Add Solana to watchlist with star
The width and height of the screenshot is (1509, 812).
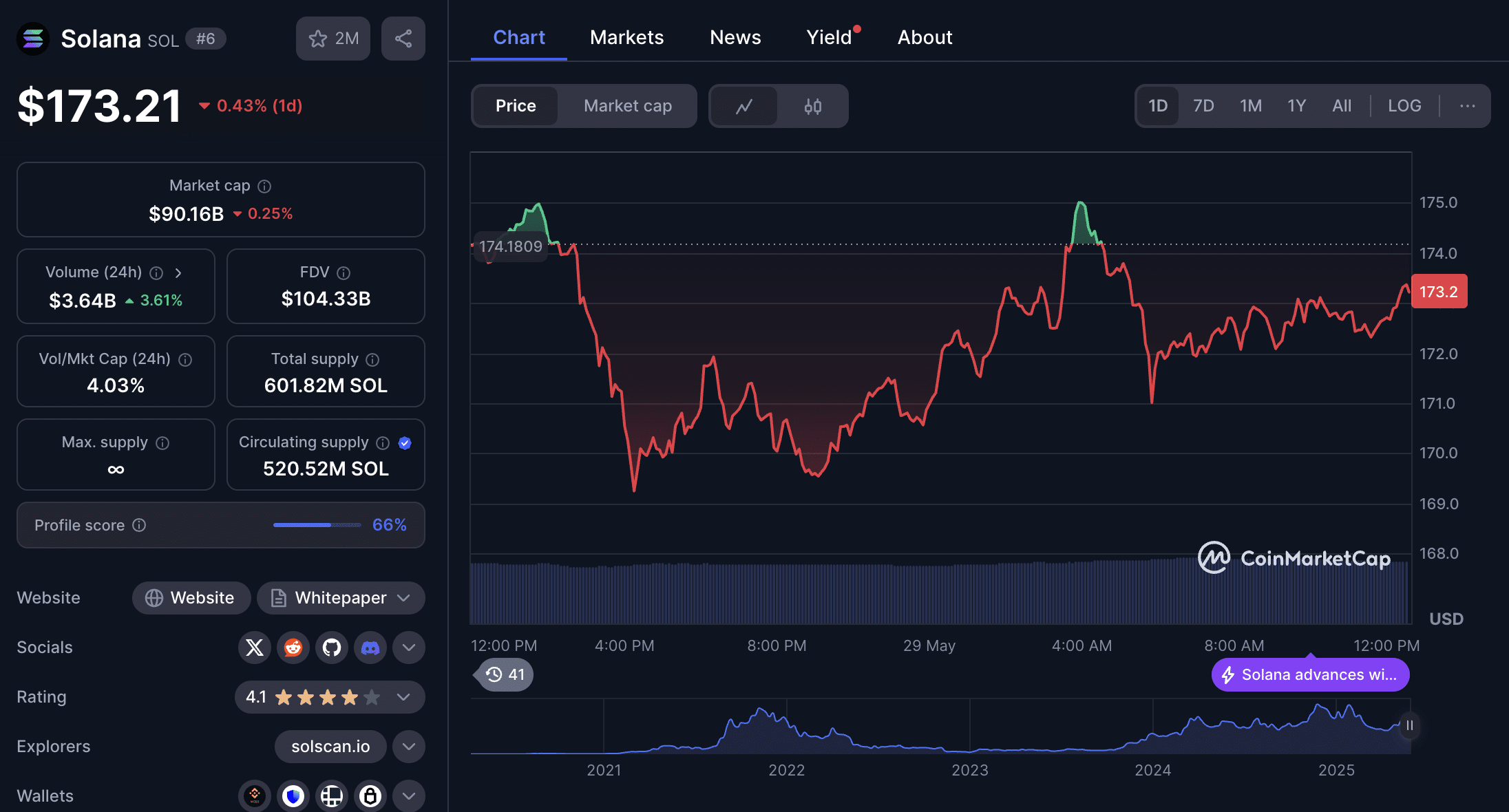click(333, 39)
